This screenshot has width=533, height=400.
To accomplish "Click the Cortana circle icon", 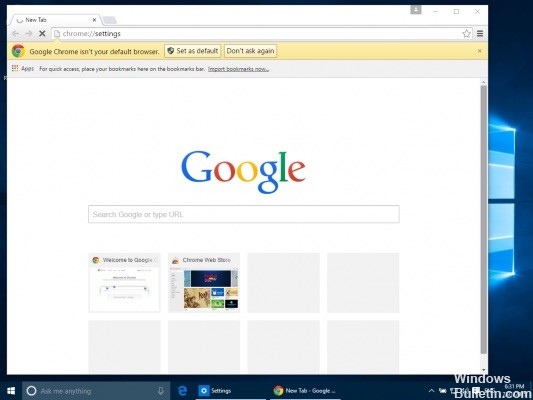I will tap(31, 391).
